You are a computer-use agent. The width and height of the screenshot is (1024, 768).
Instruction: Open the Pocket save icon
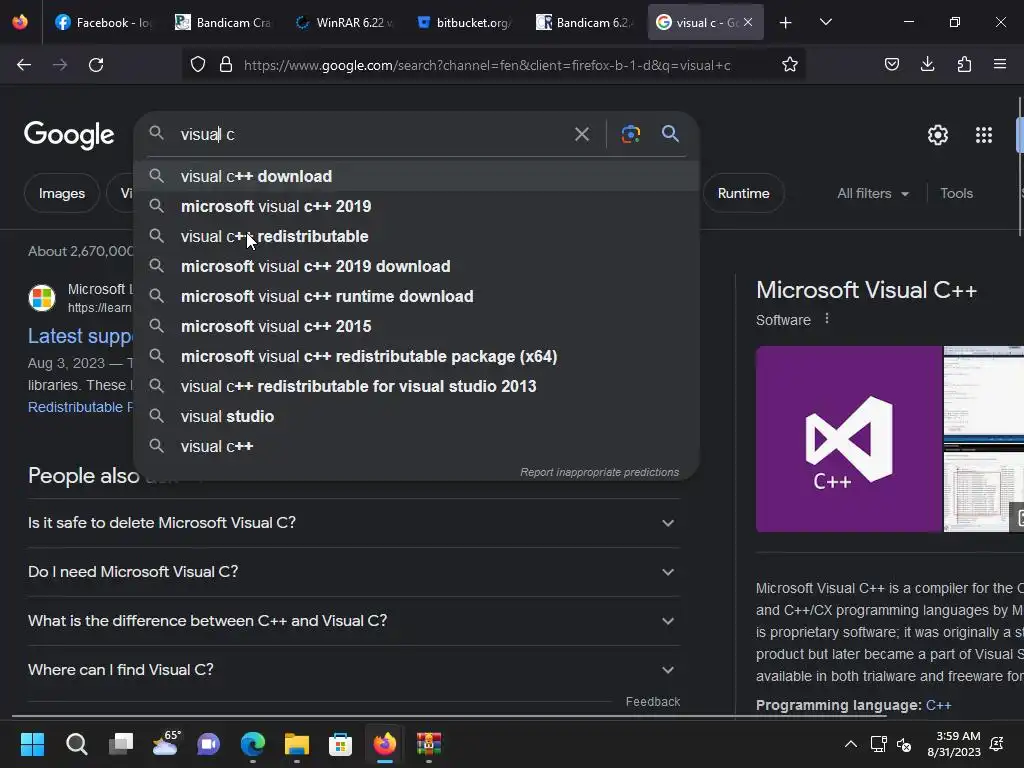tap(891, 64)
